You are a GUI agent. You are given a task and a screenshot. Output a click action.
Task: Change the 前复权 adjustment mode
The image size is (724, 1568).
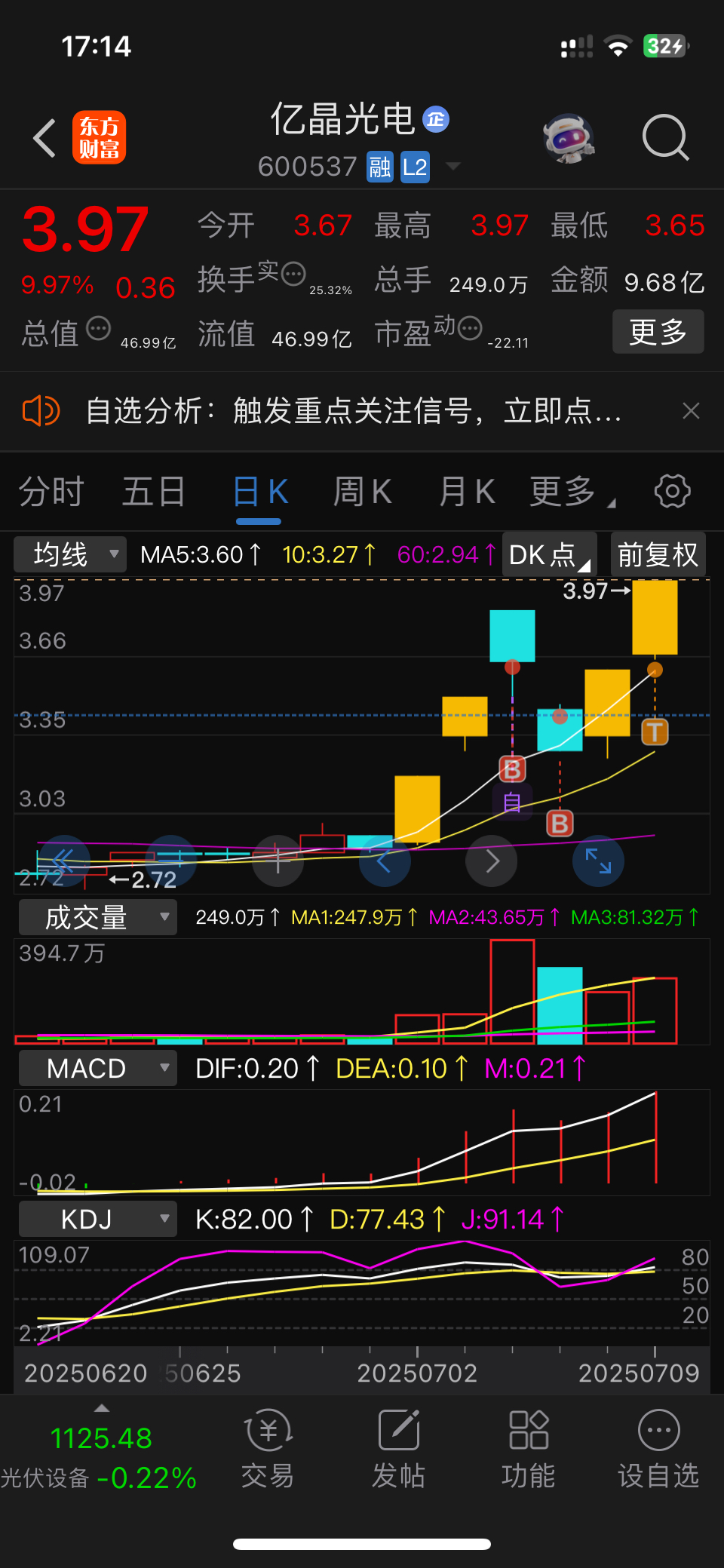coord(658,554)
